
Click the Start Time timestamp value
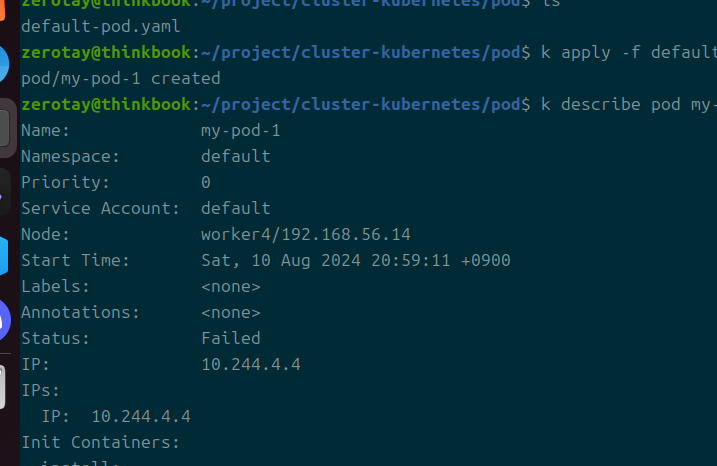click(x=355, y=260)
